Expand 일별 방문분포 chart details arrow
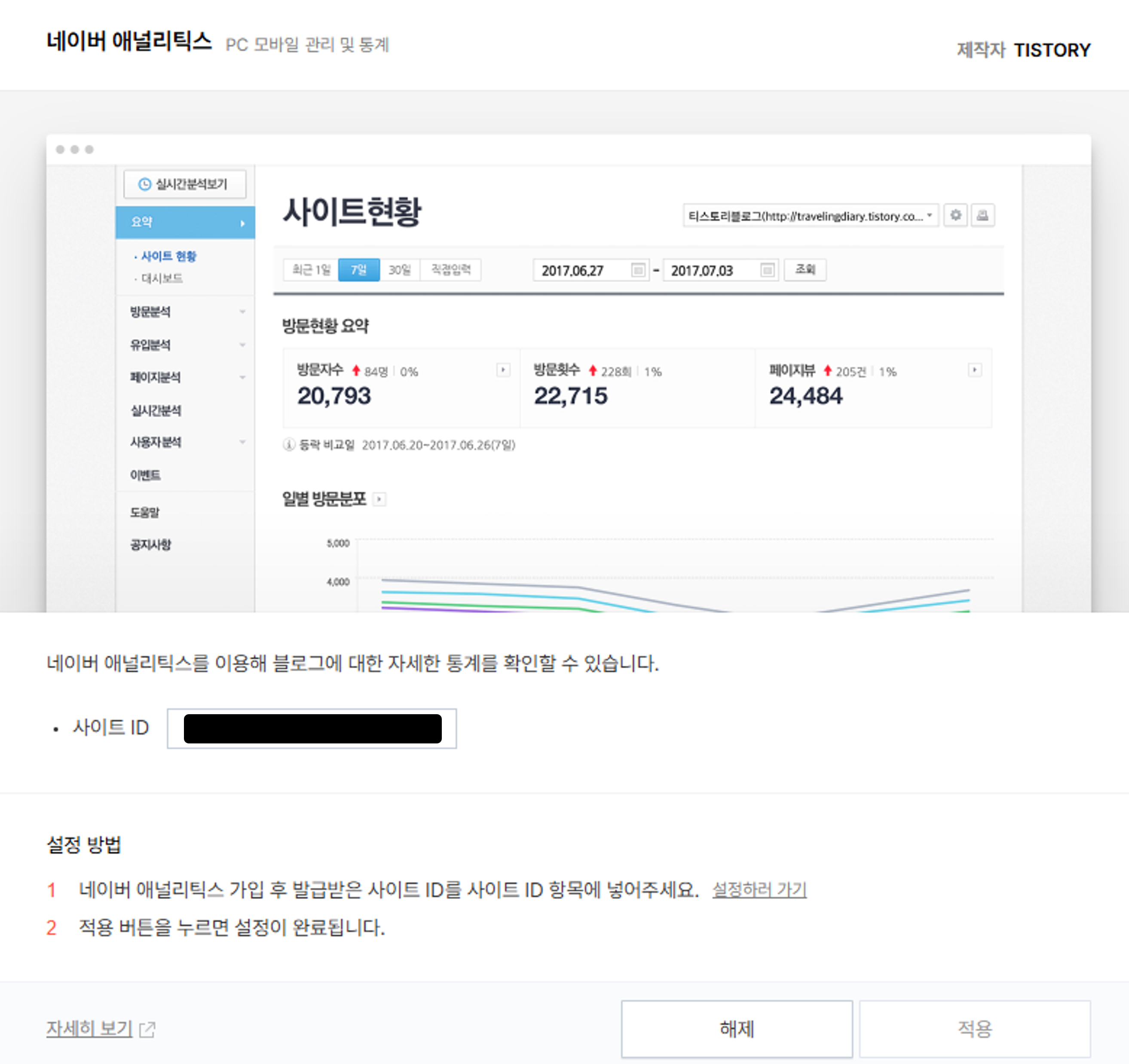Viewport: 1129px width, 1064px height. pyautogui.click(x=379, y=499)
